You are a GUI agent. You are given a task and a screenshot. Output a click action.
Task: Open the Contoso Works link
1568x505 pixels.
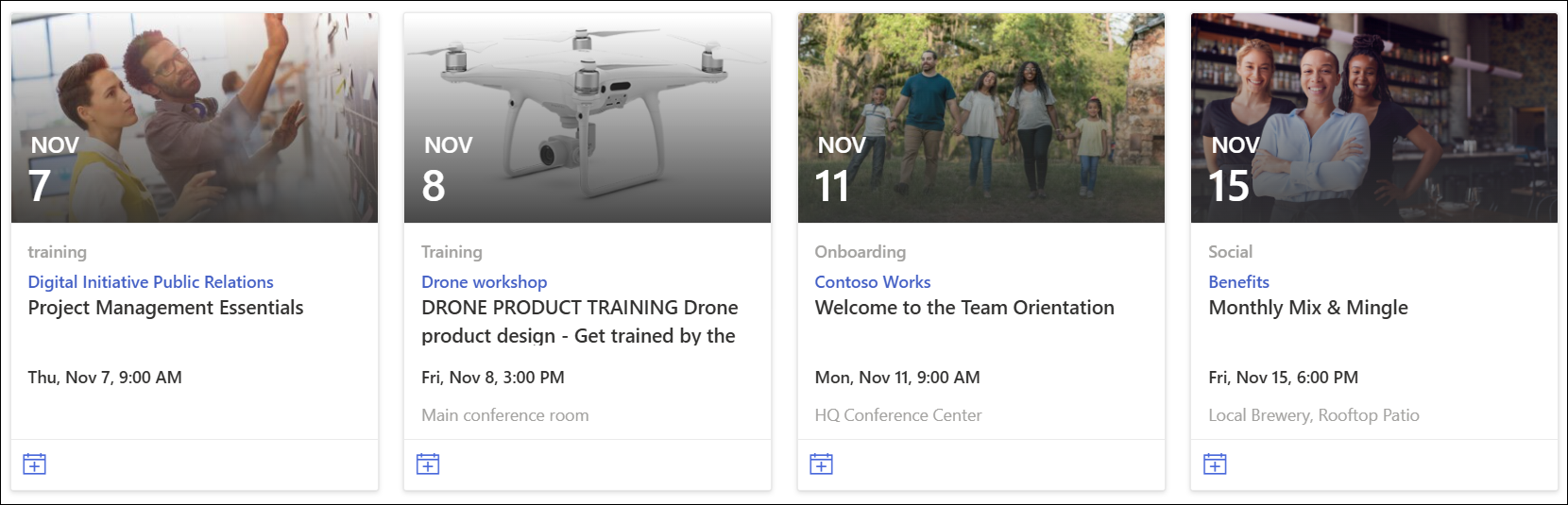[x=872, y=282]
